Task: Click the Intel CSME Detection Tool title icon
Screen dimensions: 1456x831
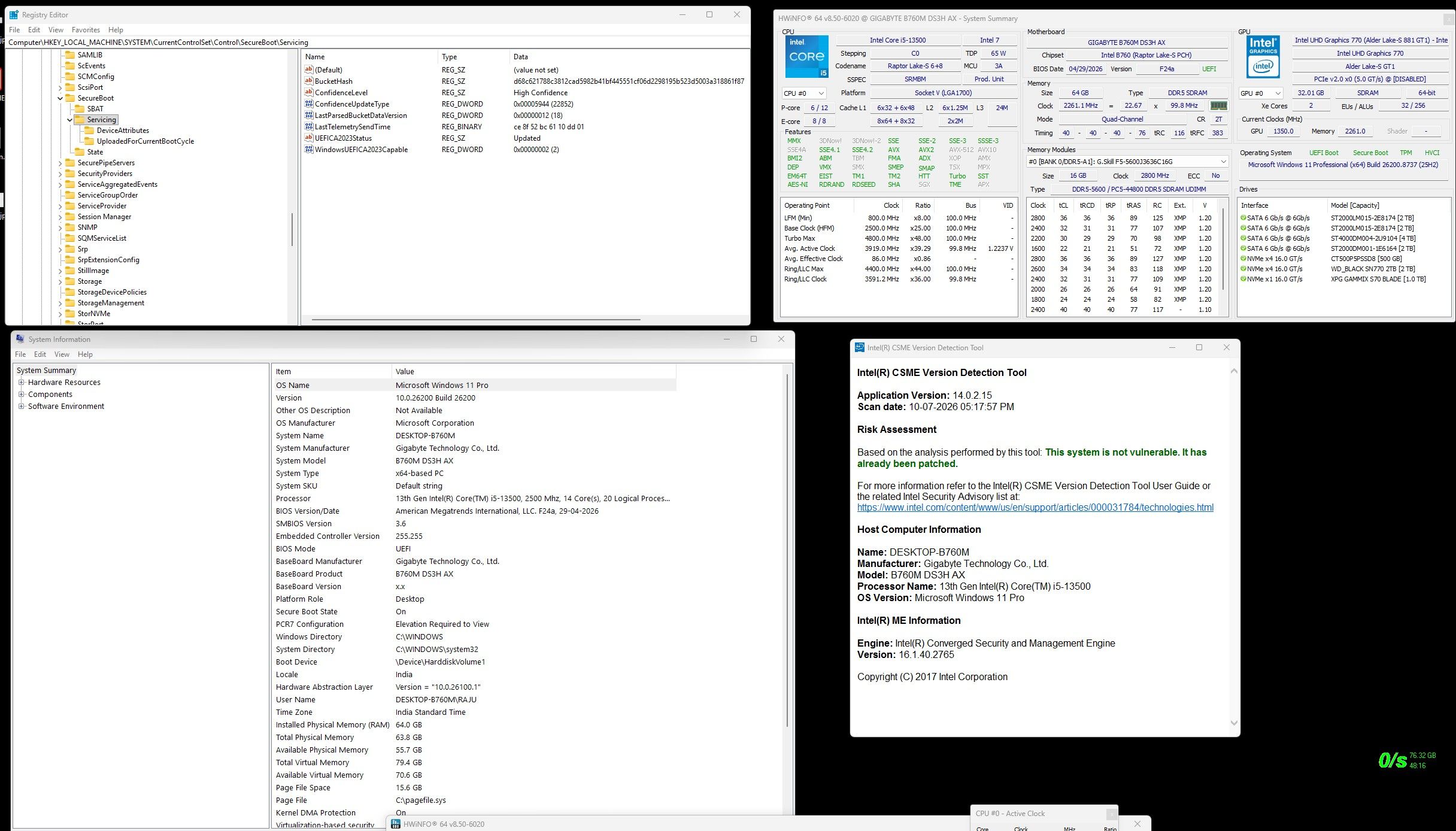Action: [860, 347]
